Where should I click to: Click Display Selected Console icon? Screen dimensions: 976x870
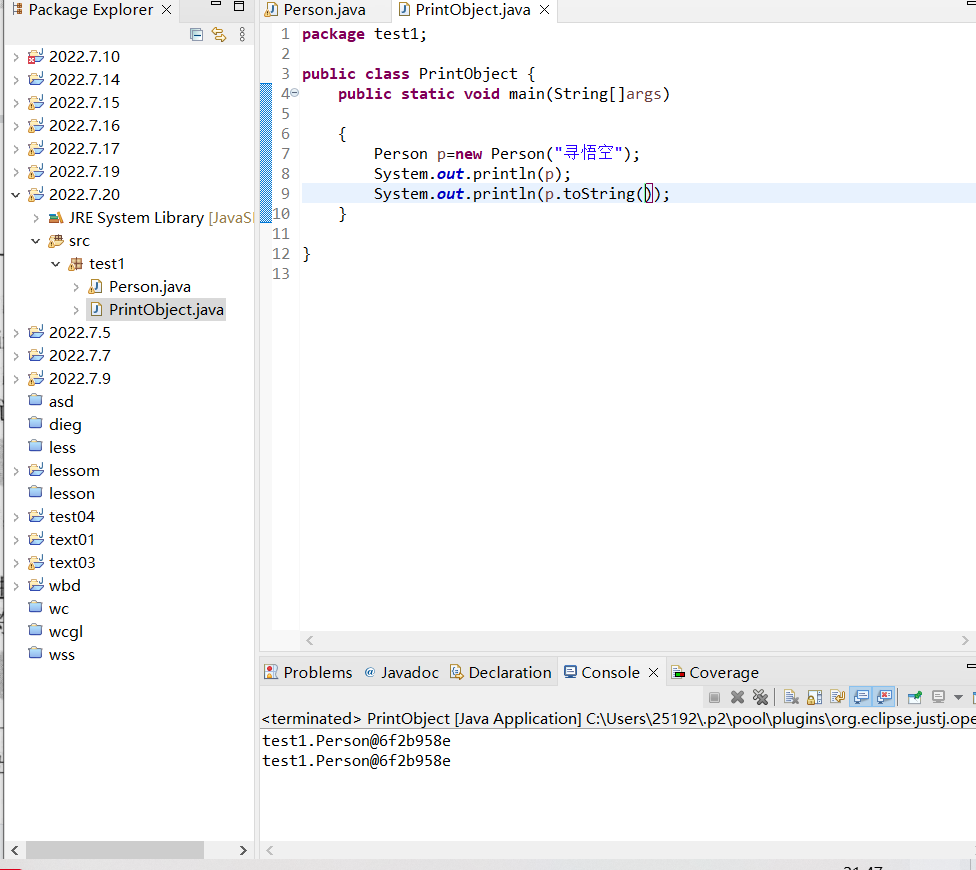tap(938, 698)
